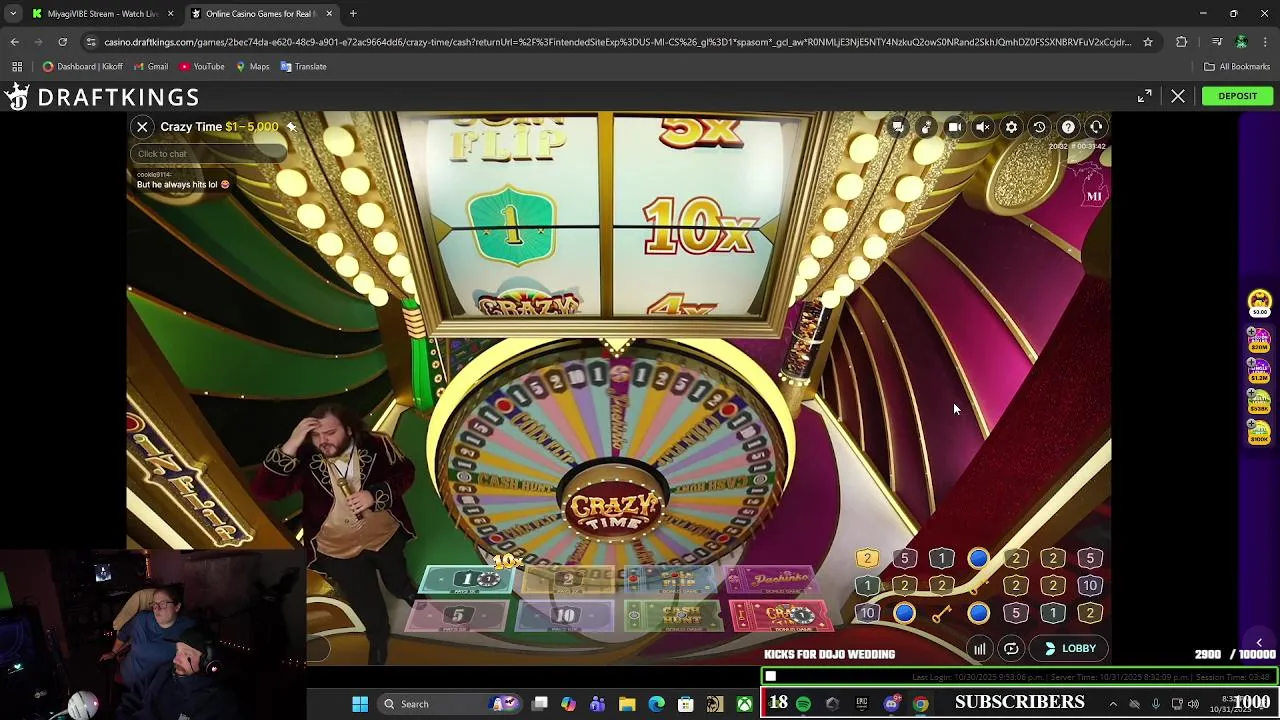Open the All Bookmarks folder
The image size is (1280, 720).
tap(1237, 67)
